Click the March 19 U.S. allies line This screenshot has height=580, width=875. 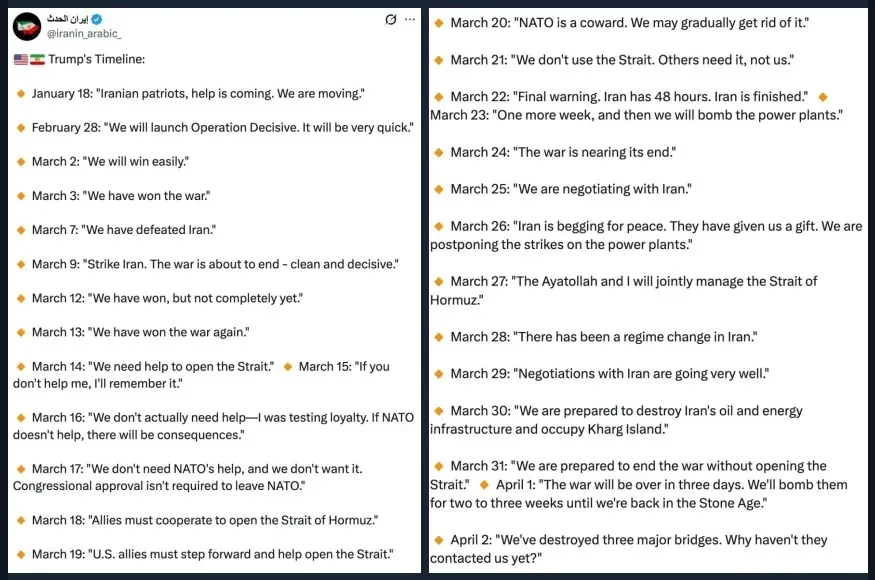212,554
